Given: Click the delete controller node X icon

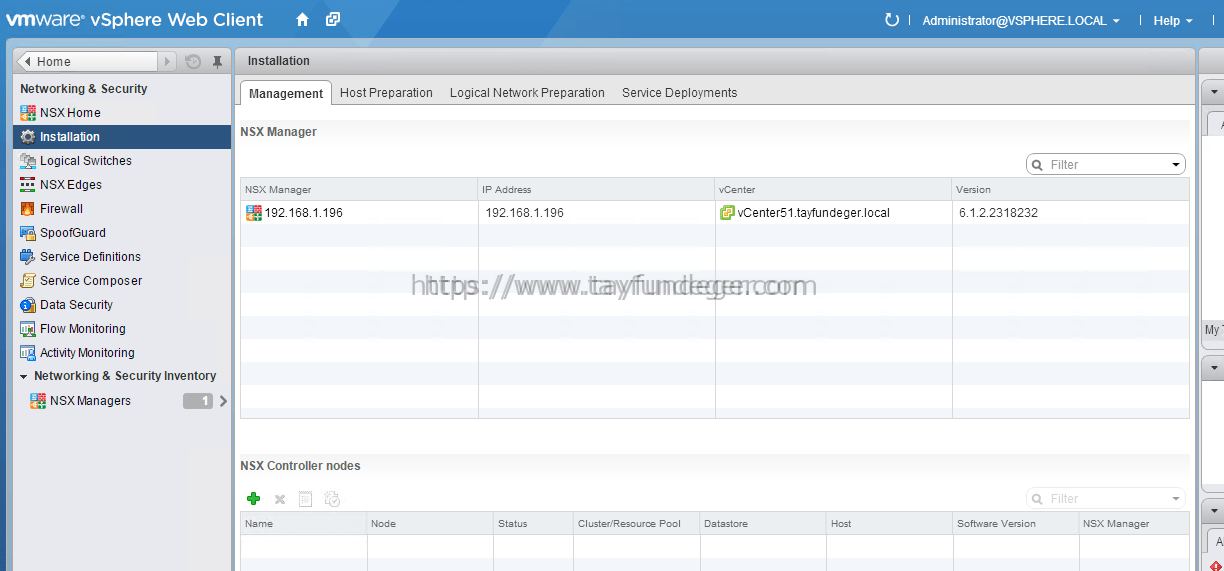Looking at the screenshot, I should (x=280, y=499).
